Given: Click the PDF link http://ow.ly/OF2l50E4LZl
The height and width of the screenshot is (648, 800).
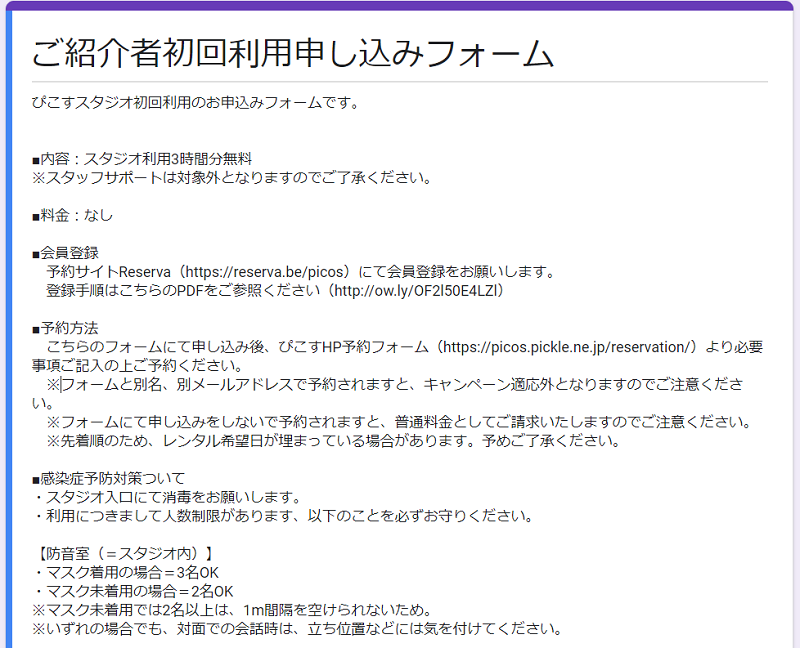Looking at the screenshot, I should click(415, 290).
